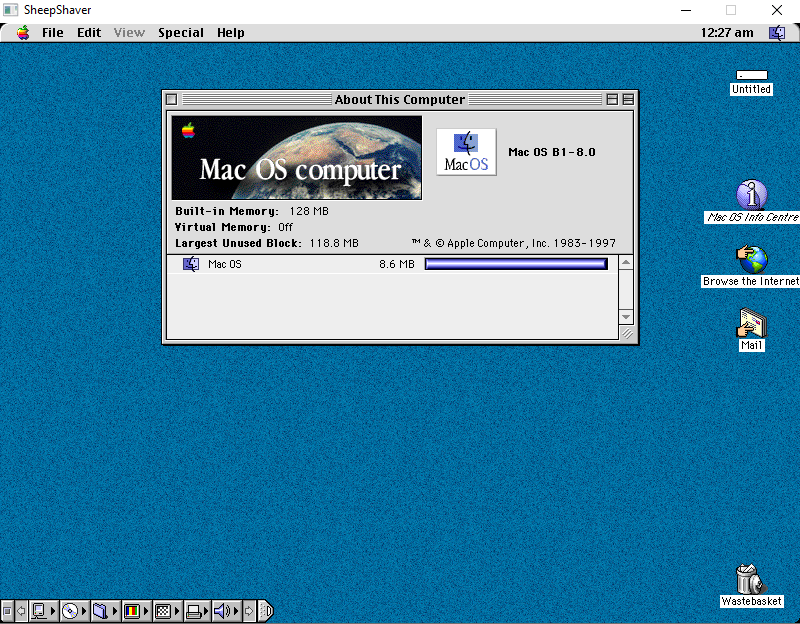Viewport: 800px width, 624px height.
Task: Open the Apple menu
Action: pos(22,33)
